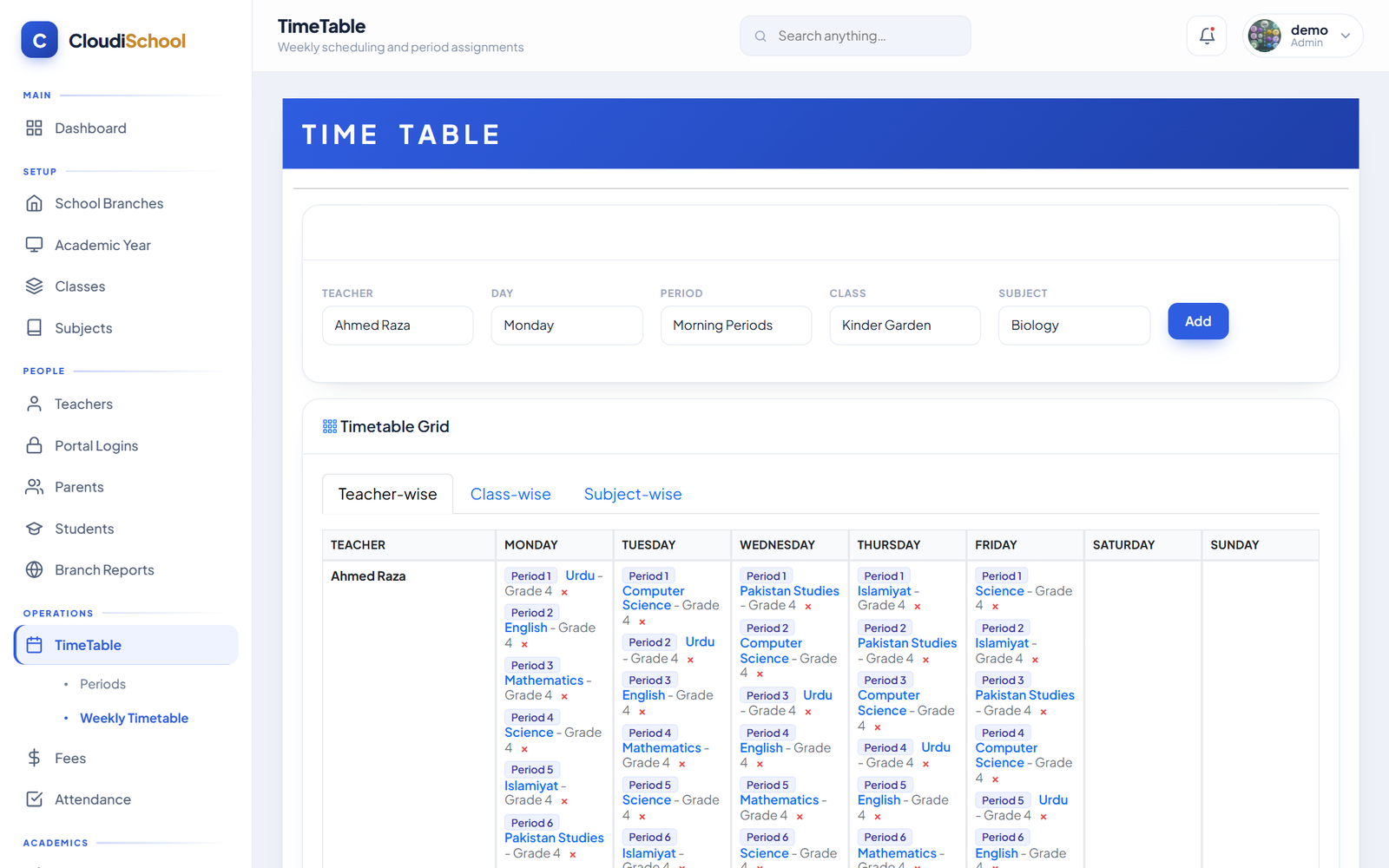Click the demo user avatar

(x=1264, y=36)
